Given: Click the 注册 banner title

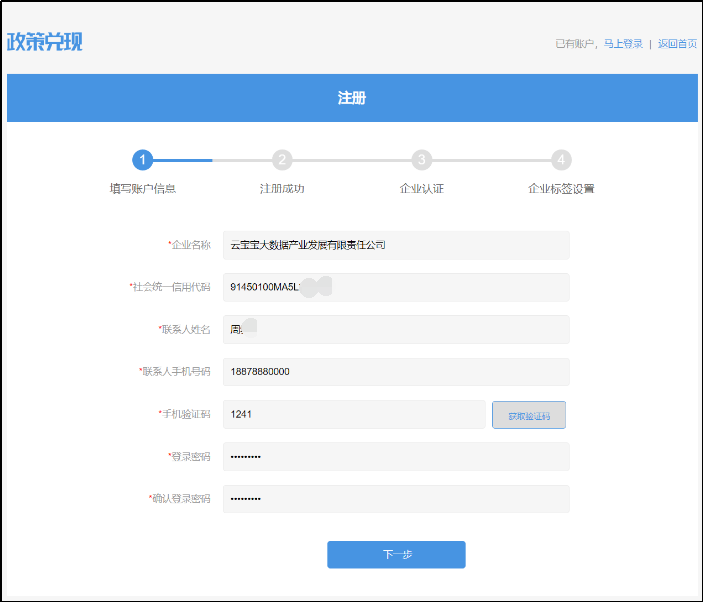Looking at the screenshot, I should tap(352, 98).
